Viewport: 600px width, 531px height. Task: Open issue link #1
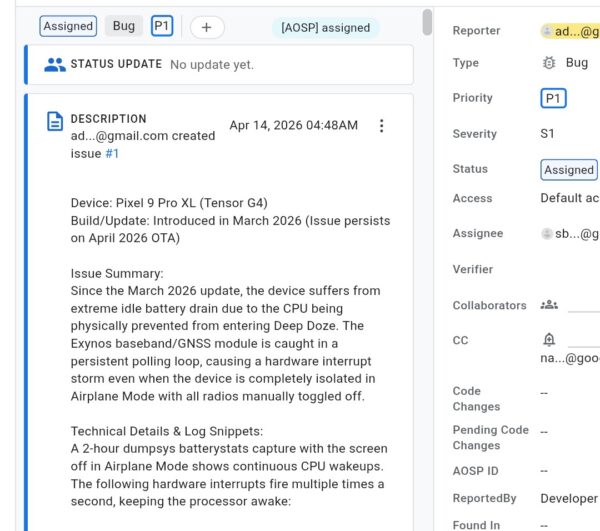coord(112,154)
